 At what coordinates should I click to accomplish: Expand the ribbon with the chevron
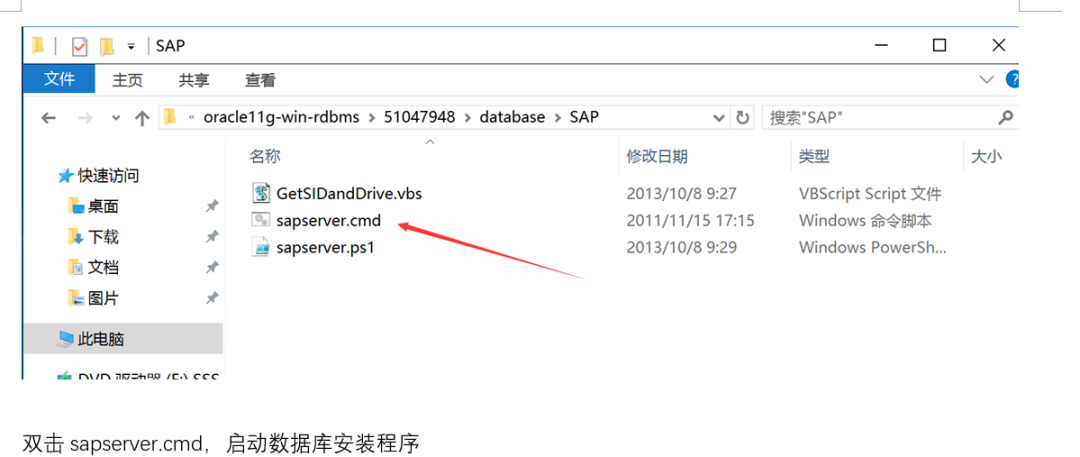(x=986, y=80)
